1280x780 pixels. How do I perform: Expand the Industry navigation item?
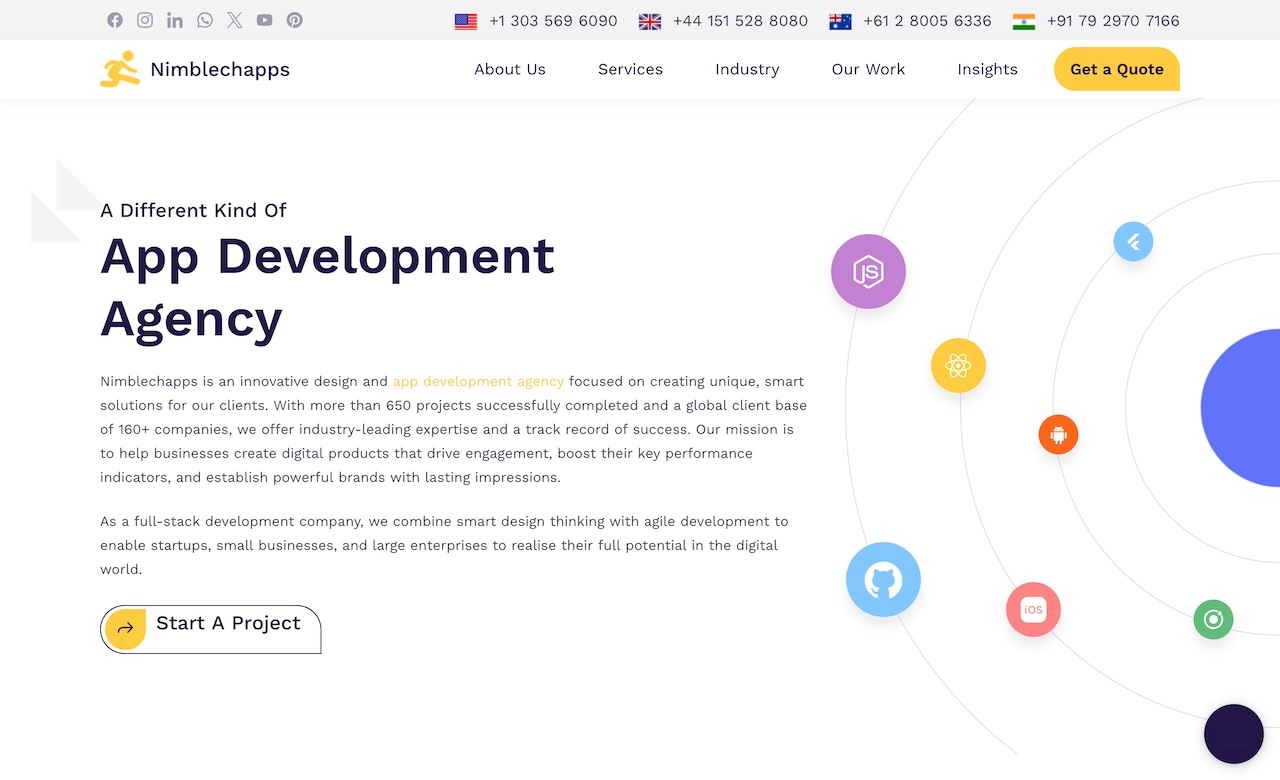[747, 69]
